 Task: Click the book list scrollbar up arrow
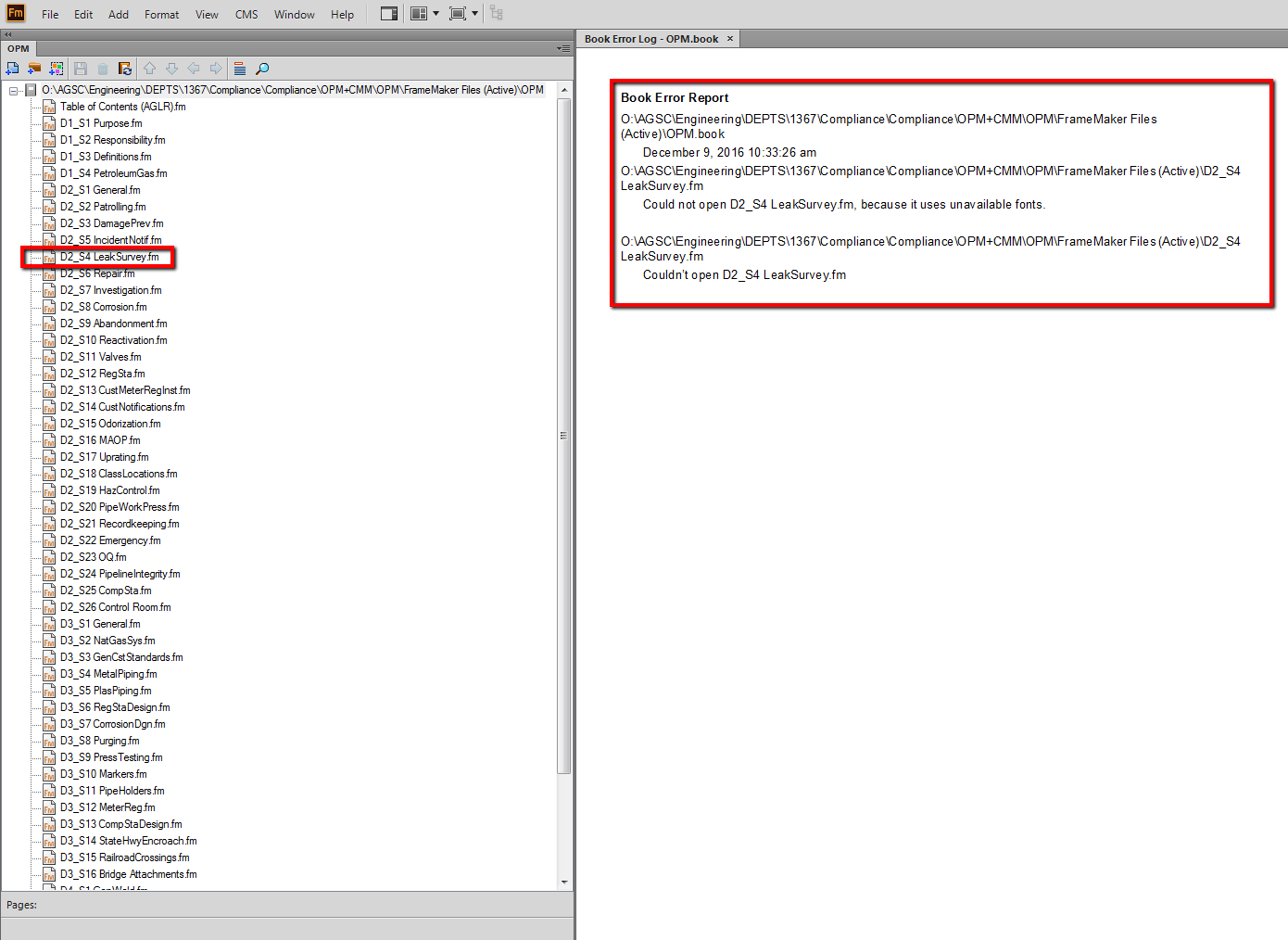coord(564,90)
